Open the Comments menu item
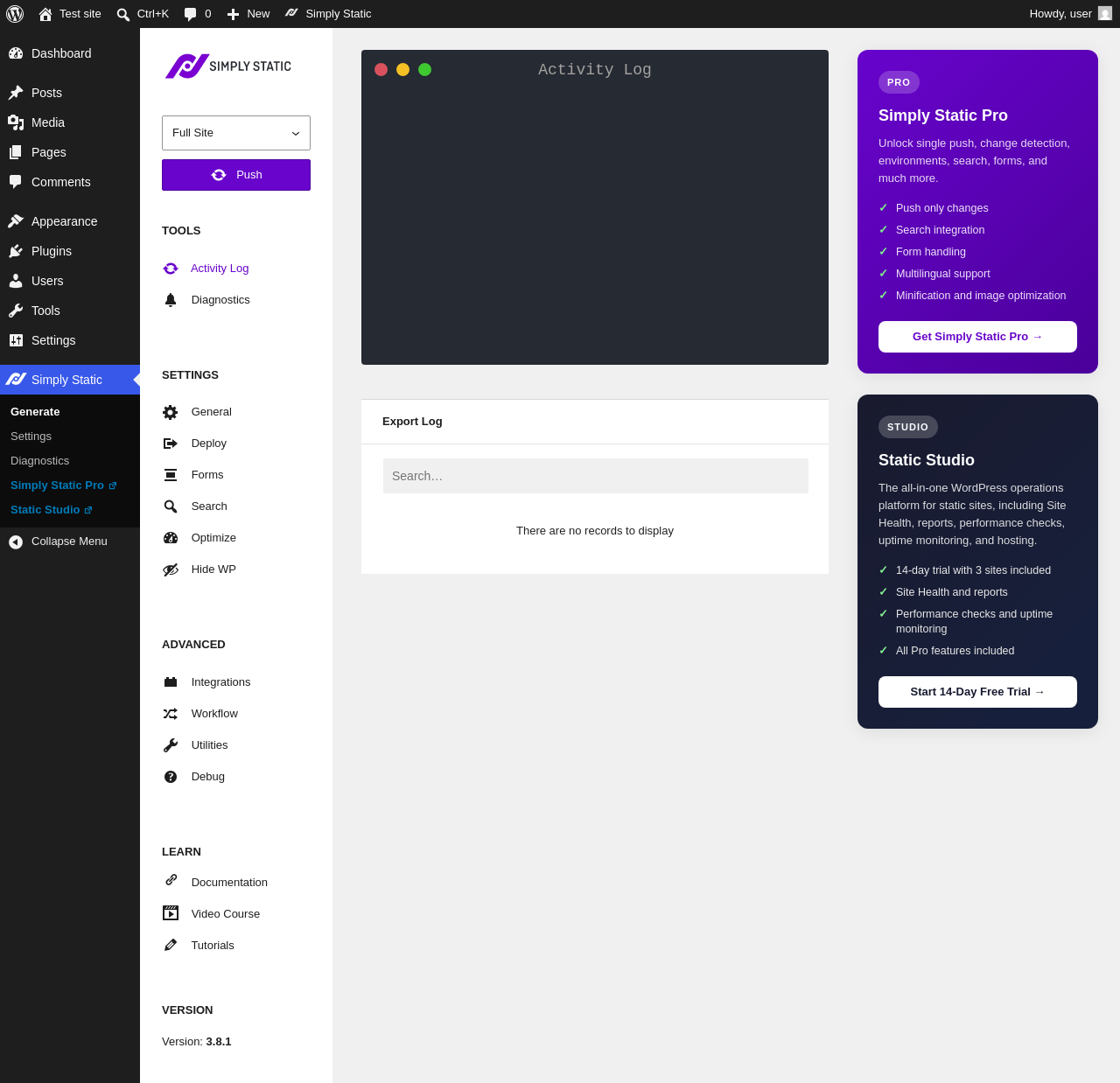This screenshot has height=1083, width=1120. [70, 182]
